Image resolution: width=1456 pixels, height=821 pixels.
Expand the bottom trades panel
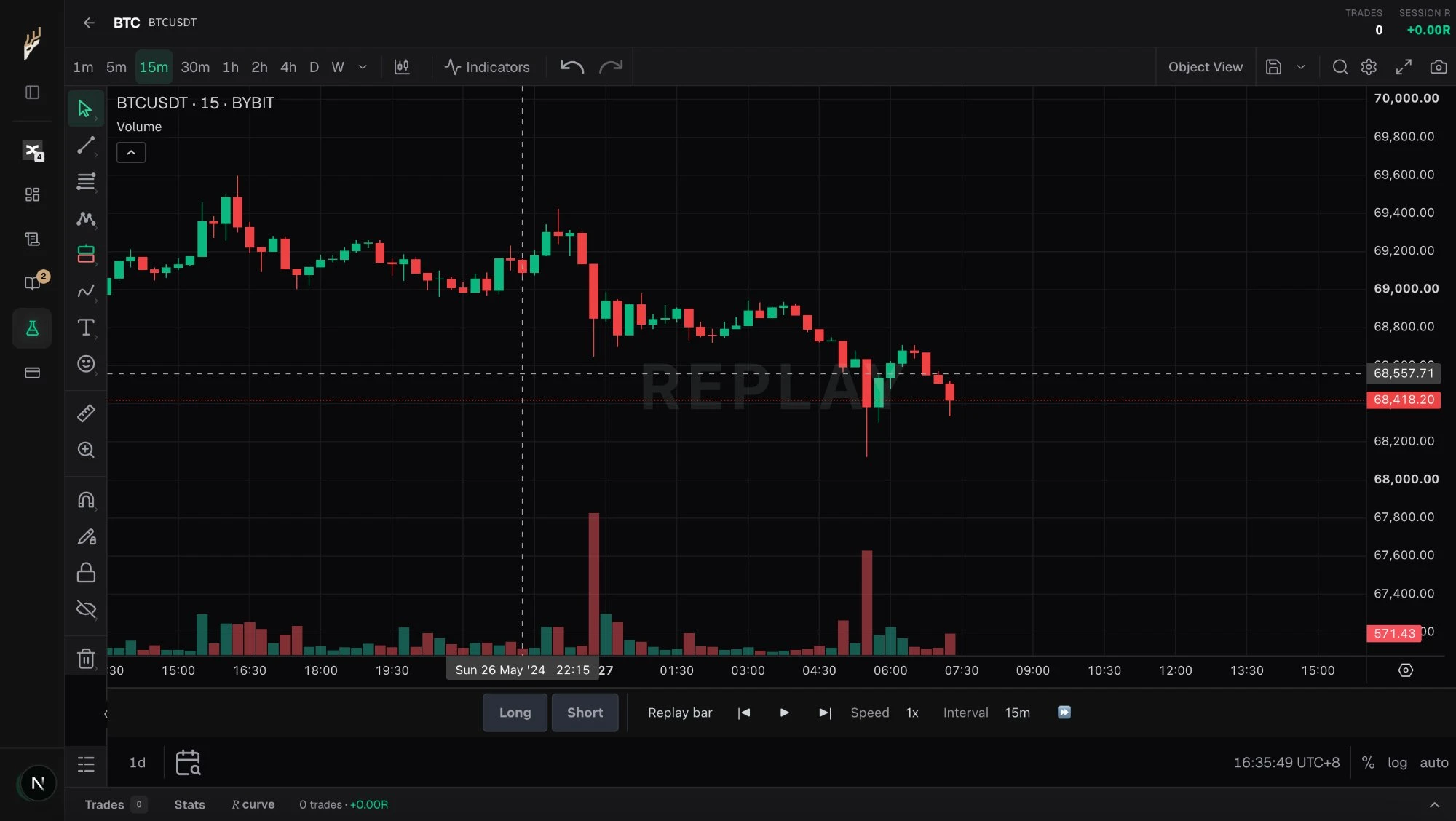coord(1434,805)
